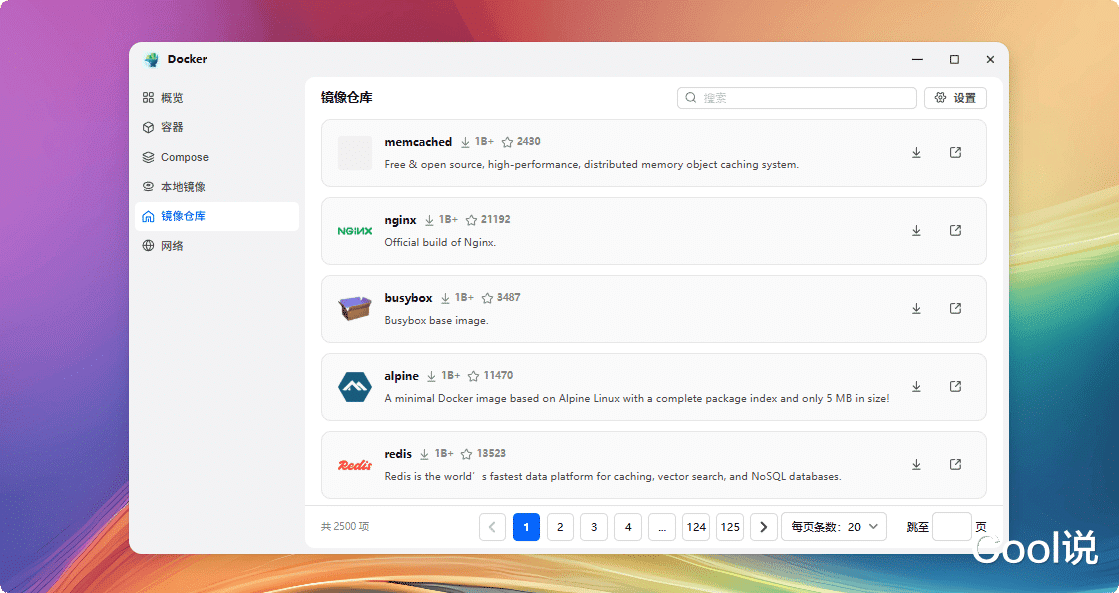
Task: Click the 镜像仓库 page heading
Action: pyautogui.click(x=347, y=98)
